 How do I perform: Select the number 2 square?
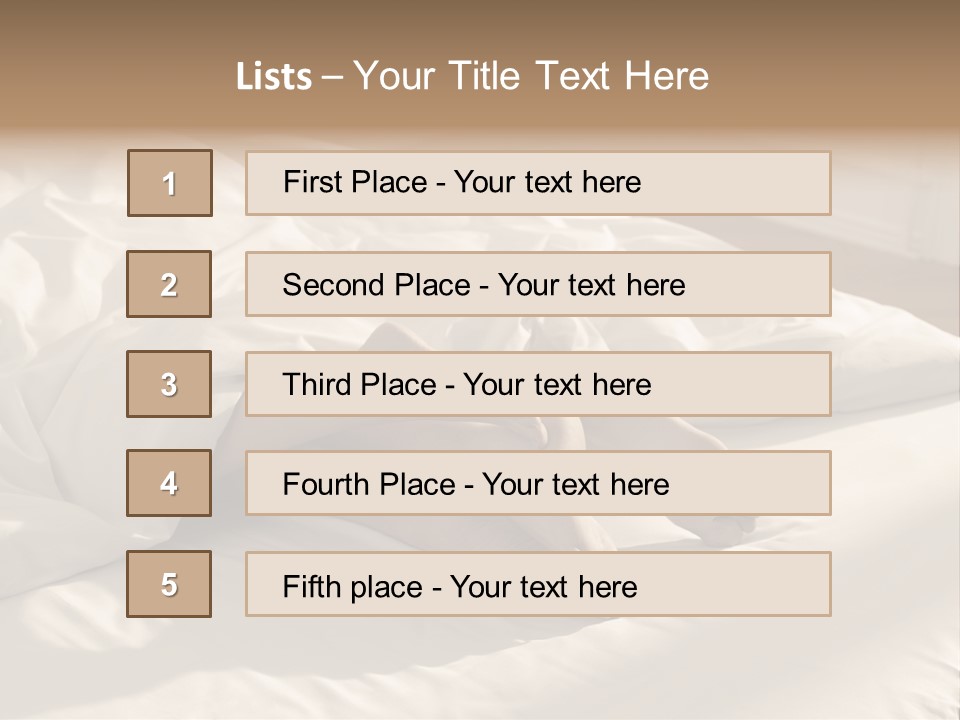tap(169, 284)
